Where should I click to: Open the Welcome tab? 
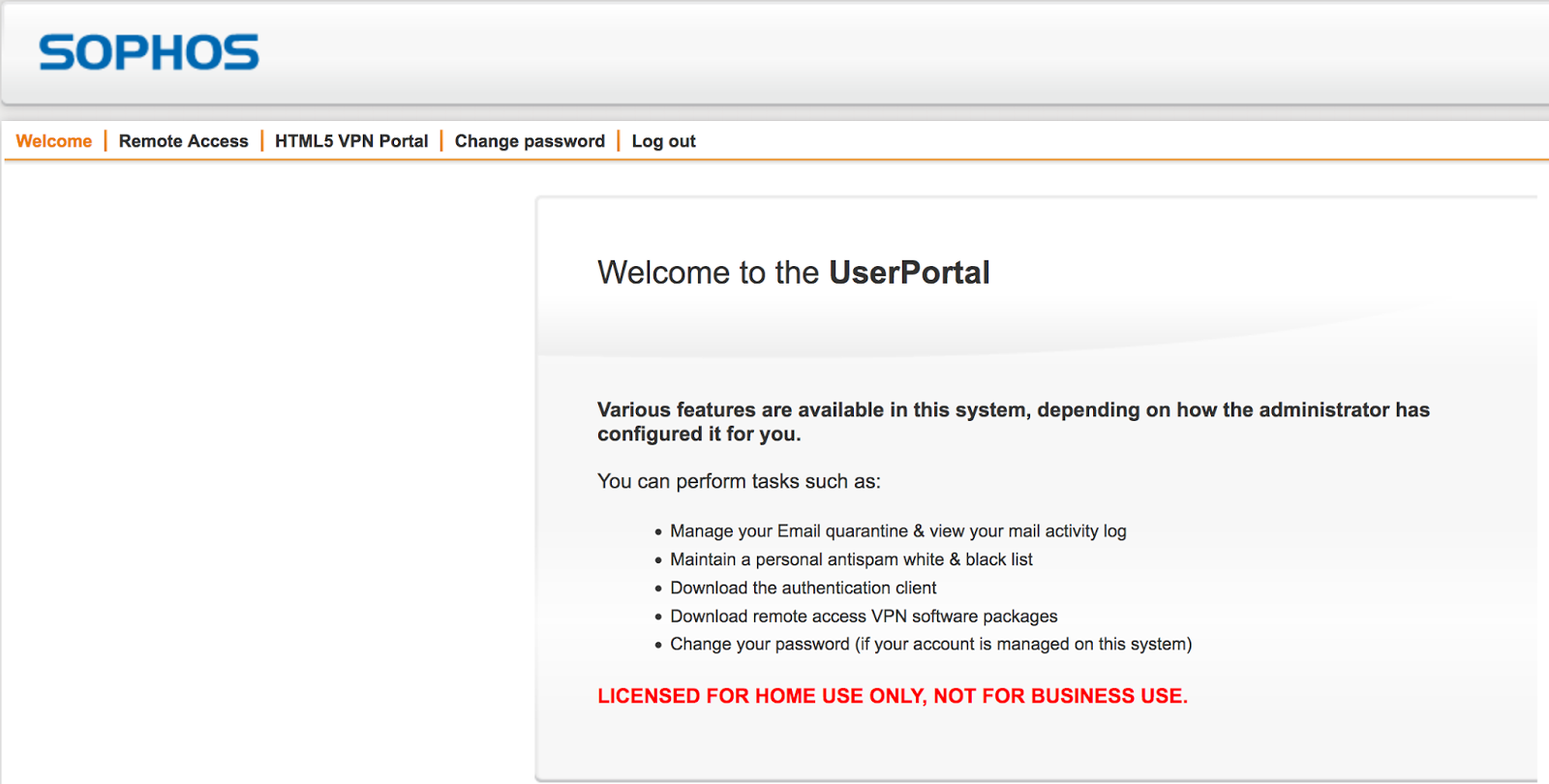tap(54, 141)
